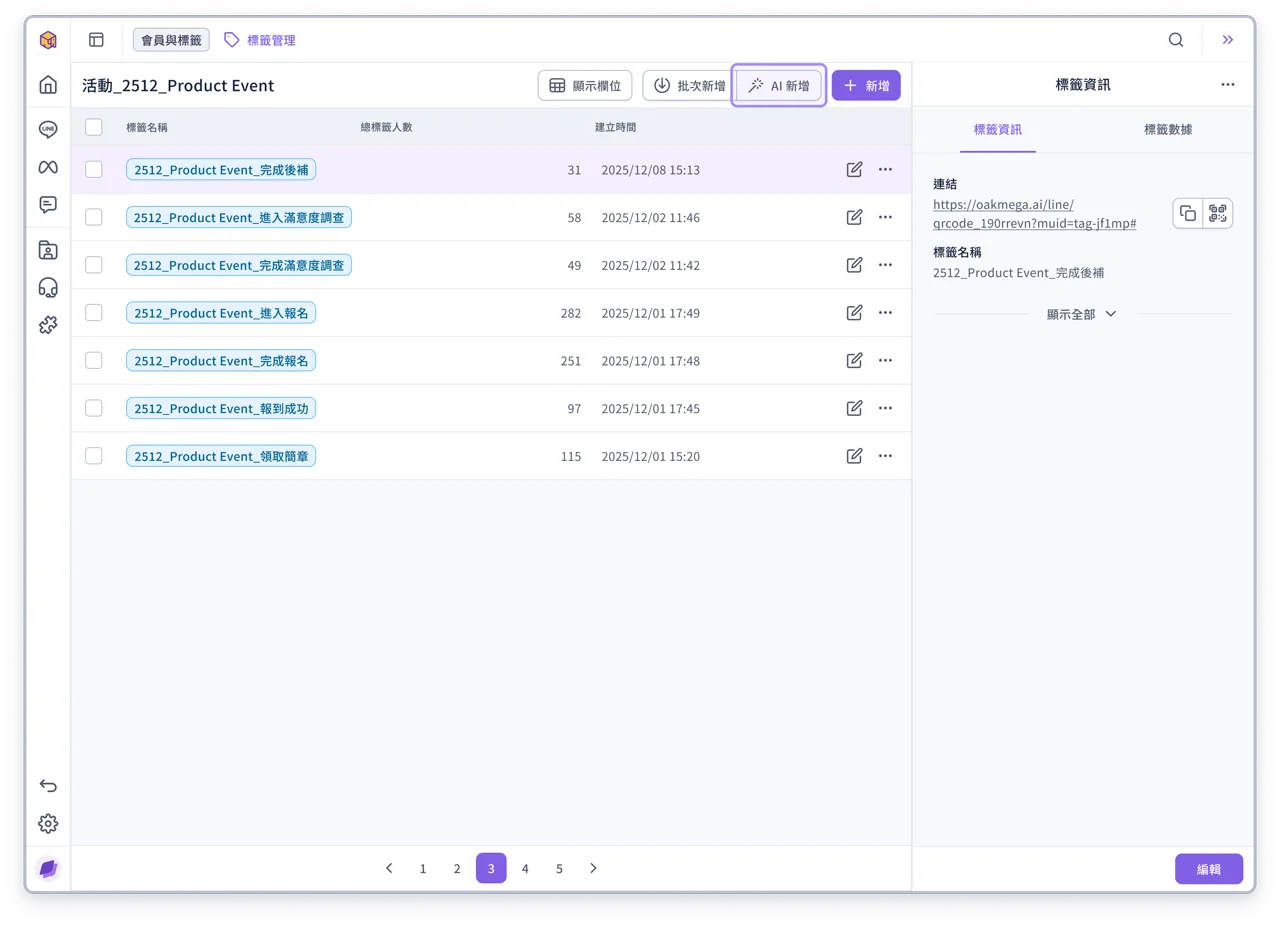Open the puzzle-piece extensions icon

[48, 324]
